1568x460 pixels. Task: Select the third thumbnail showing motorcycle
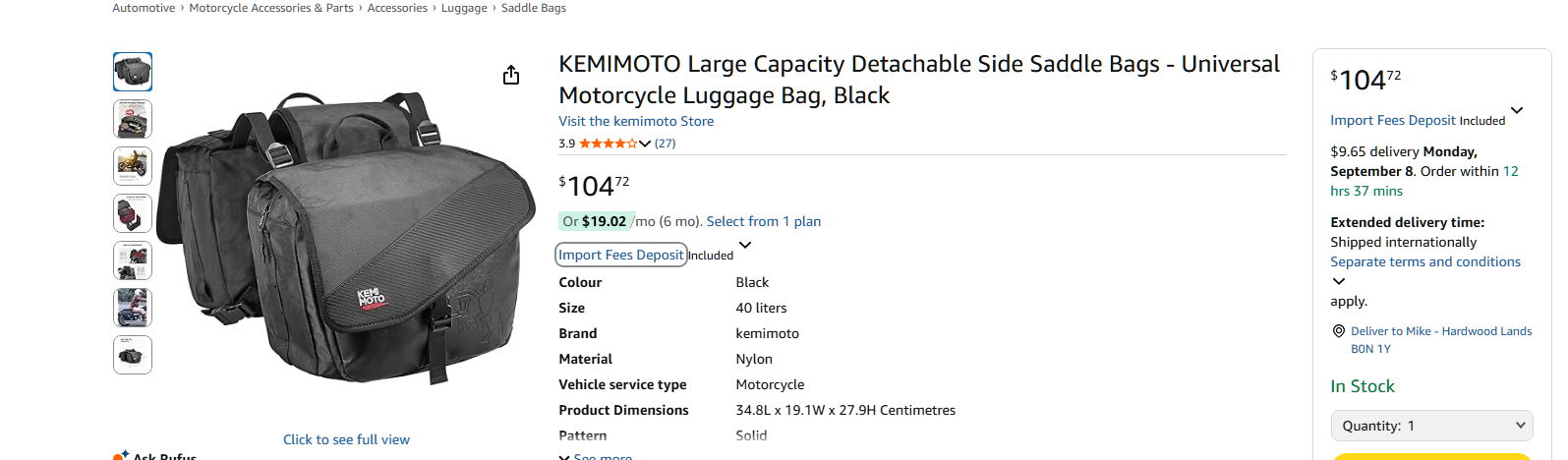(x=133, y=166)
